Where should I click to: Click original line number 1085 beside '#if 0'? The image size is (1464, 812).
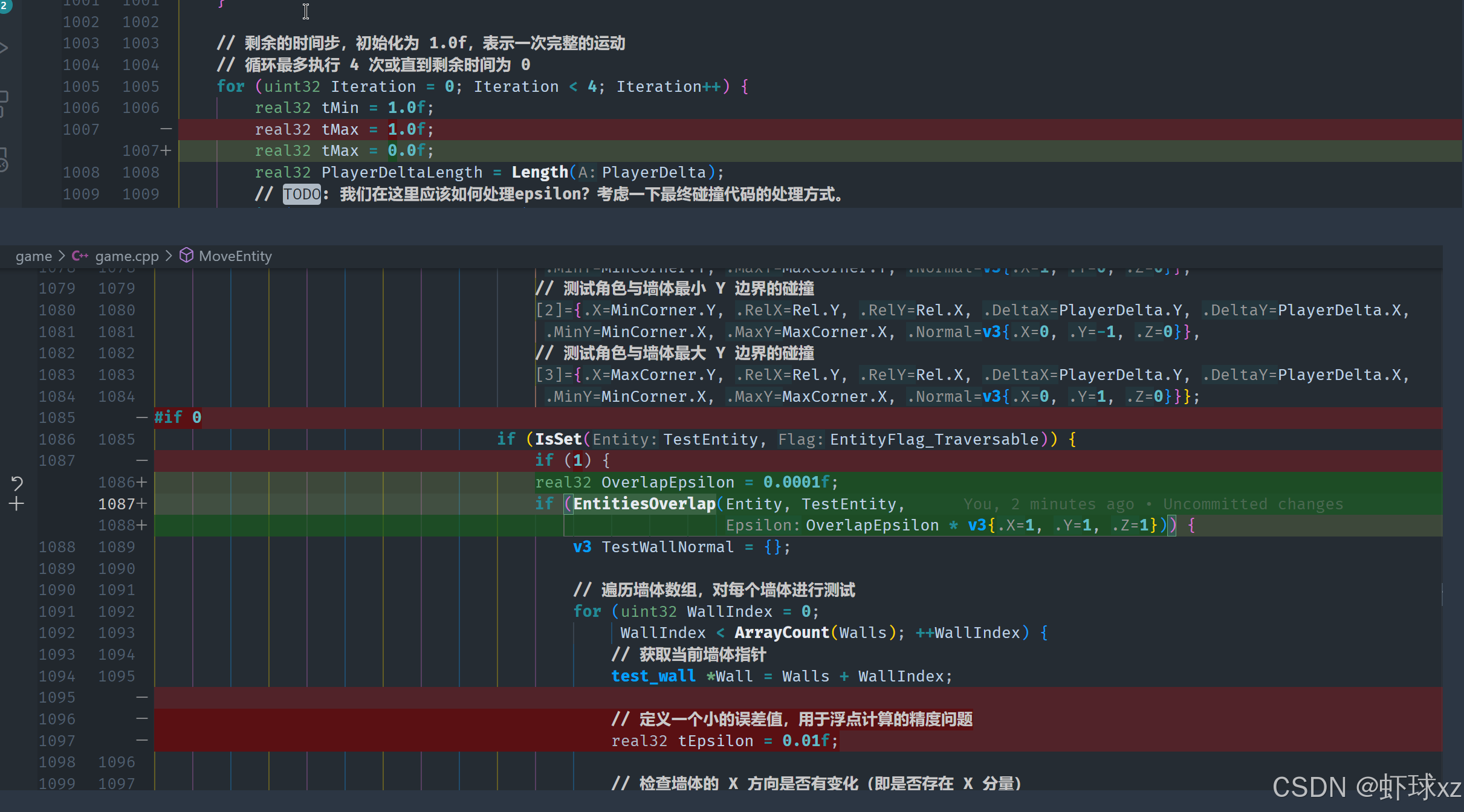[x=57, y=417]
